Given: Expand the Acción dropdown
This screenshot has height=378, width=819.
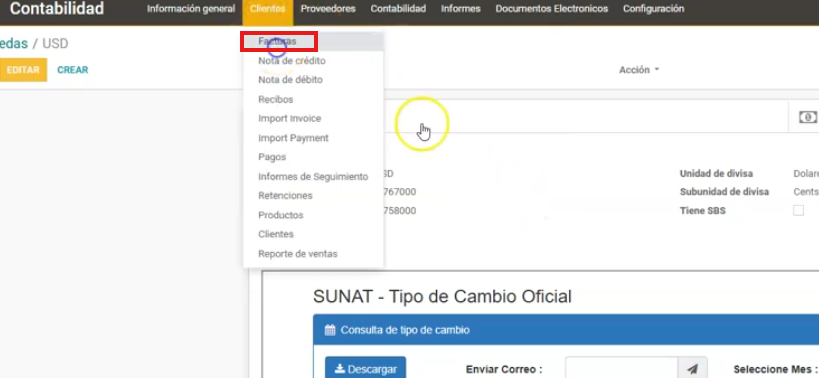Looking at the screenshot, I should (x=639, y=70).
